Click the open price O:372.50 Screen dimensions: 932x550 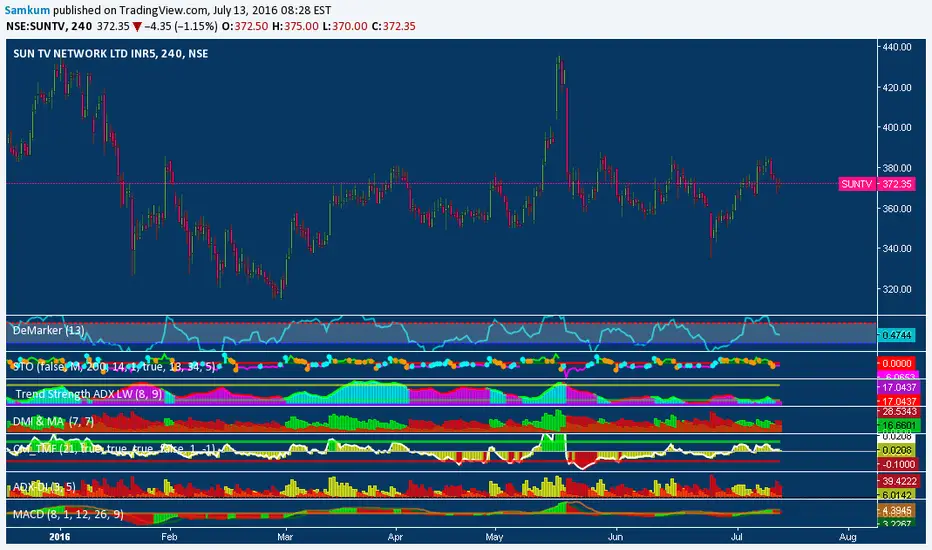245,26
